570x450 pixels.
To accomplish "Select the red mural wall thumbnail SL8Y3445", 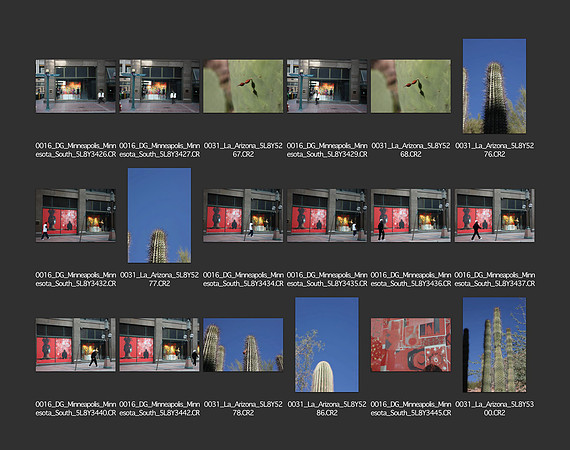I will pyautogui.click(x=411, y=345).
